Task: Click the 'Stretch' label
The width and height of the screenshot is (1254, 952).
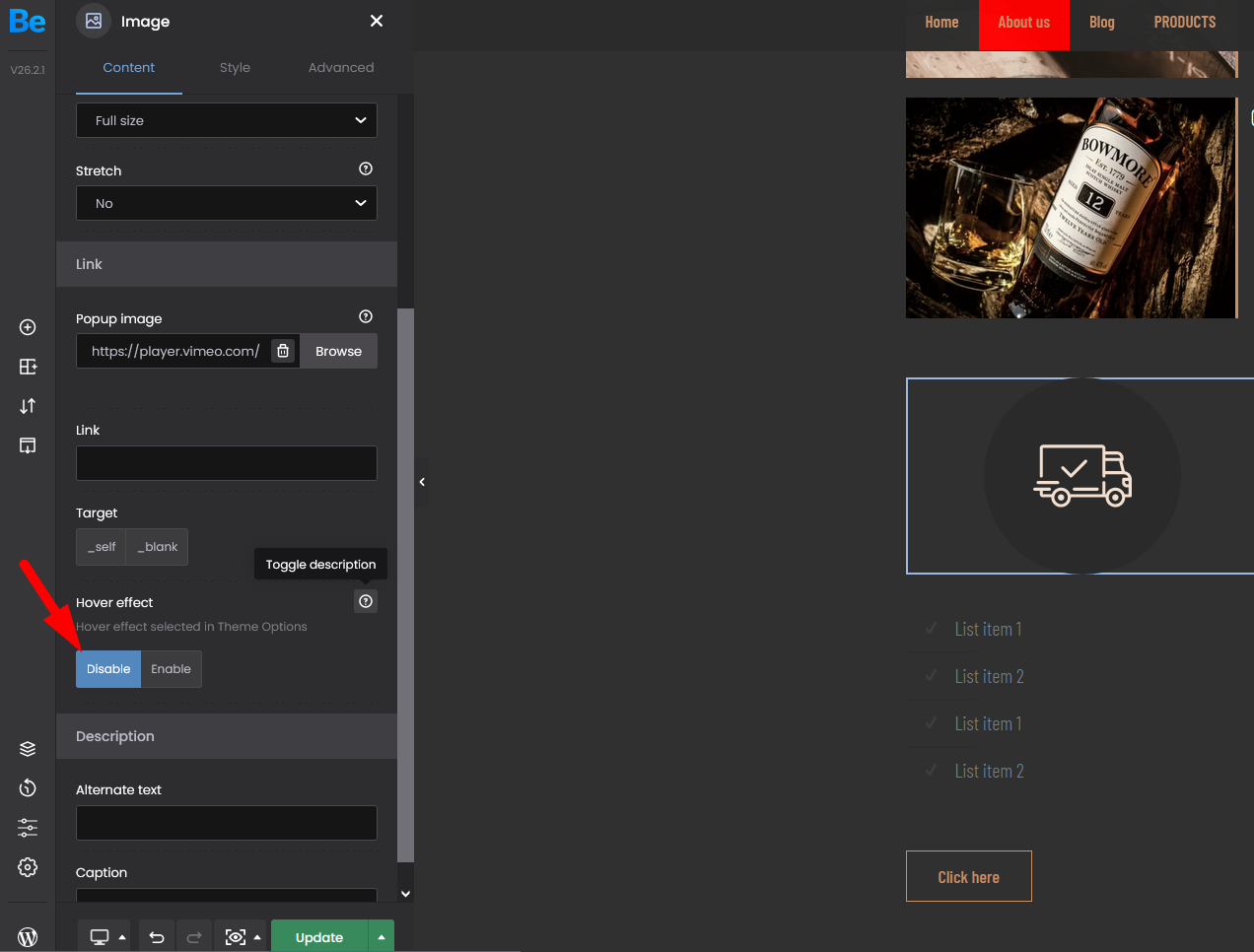Action: 99,170
